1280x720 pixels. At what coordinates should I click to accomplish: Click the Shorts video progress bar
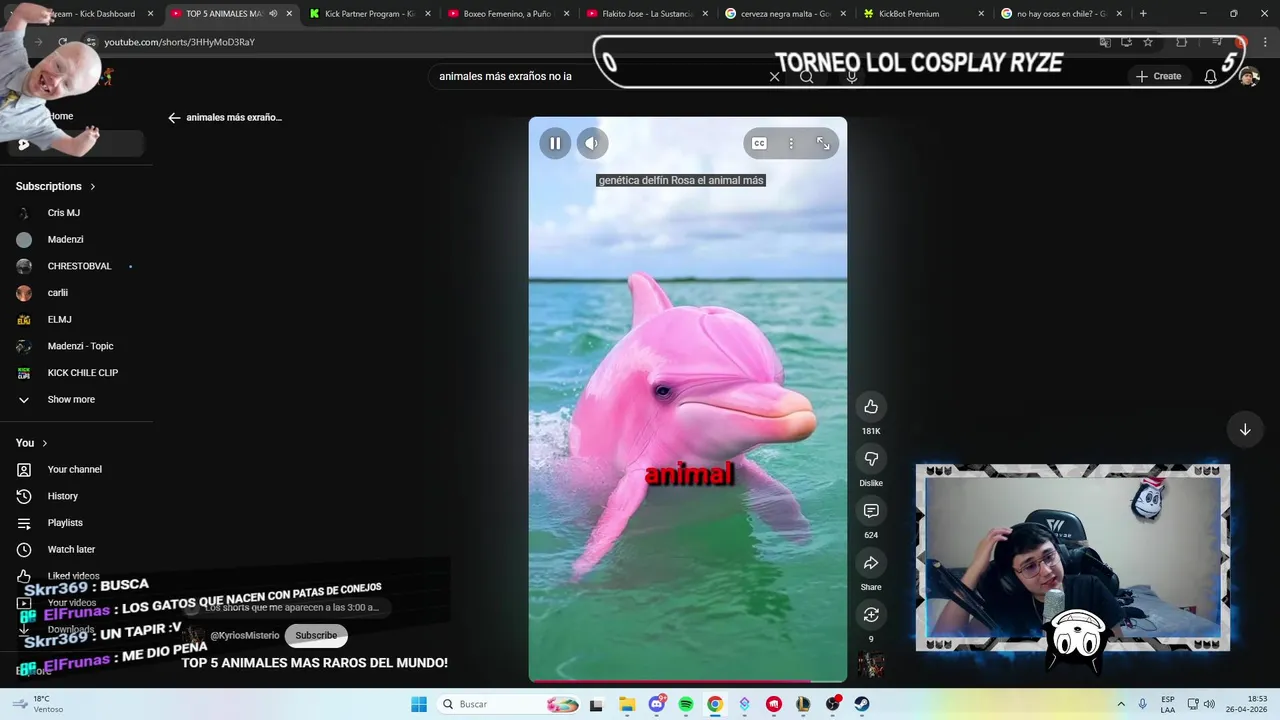click(688, 681)
